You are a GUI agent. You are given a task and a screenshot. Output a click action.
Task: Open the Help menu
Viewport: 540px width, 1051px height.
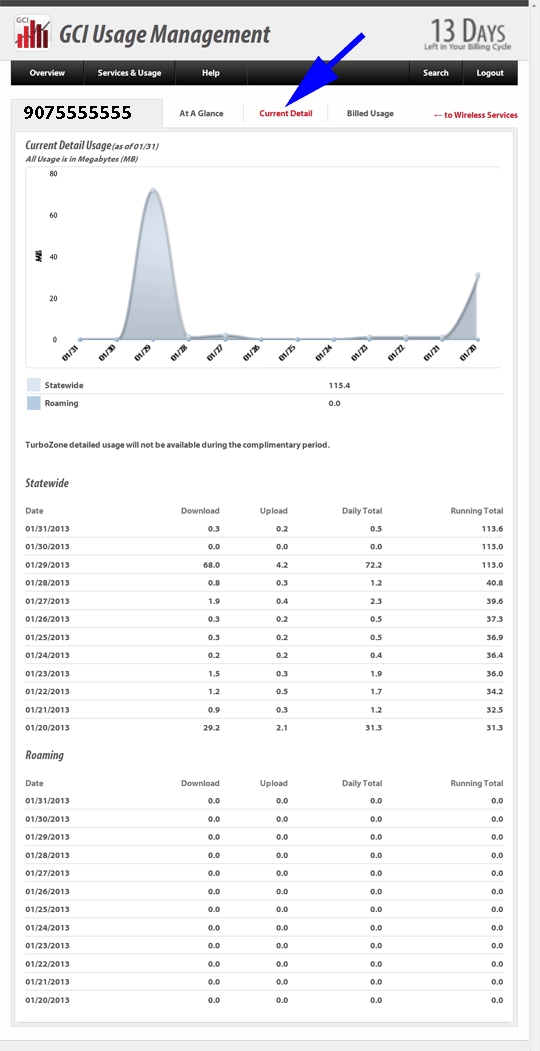[211, 73]
